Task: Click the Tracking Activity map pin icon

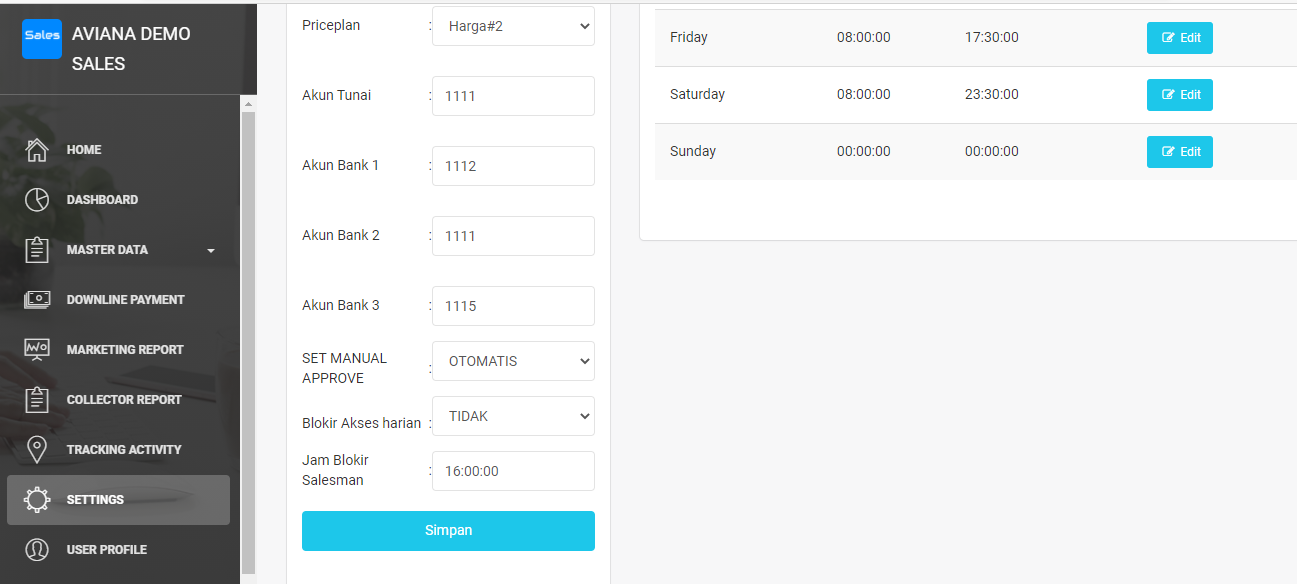Action: pyautogui.click(x=37, y=450)
